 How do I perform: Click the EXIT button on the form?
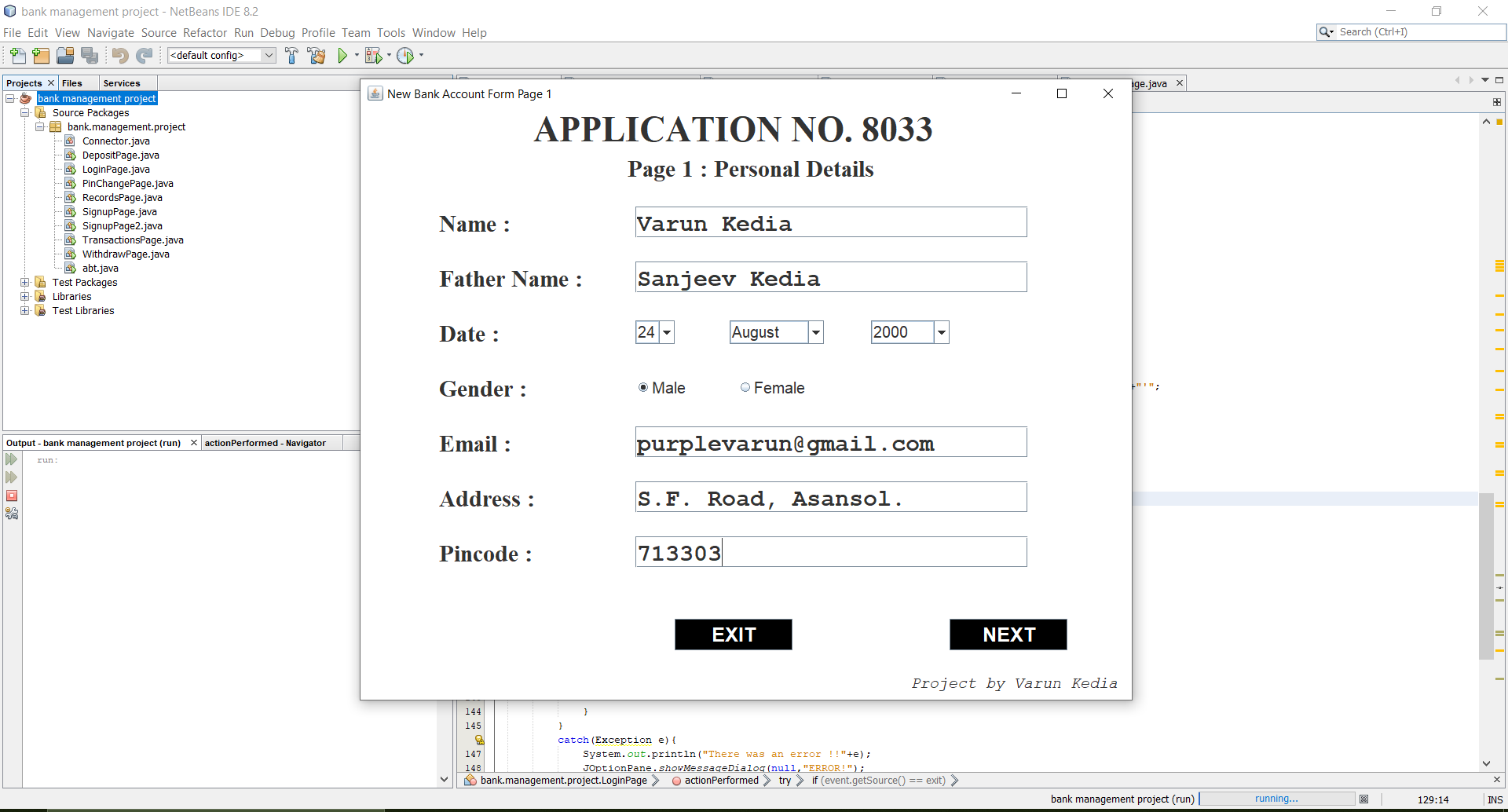tap(733, 635)
